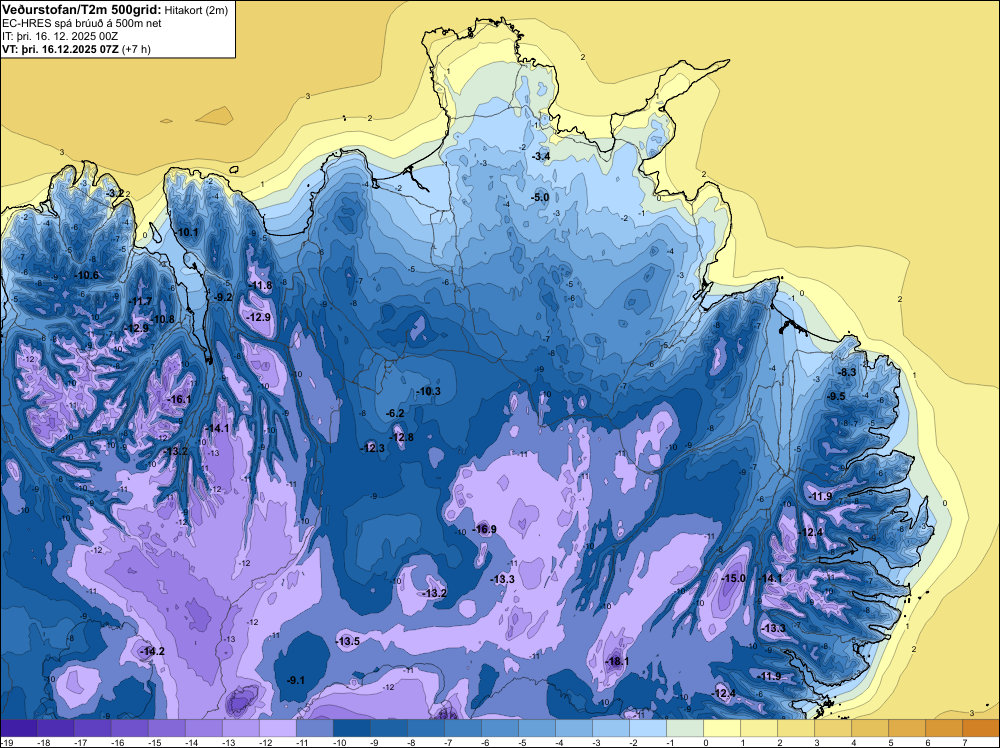The height and width of the screenshot is (748, 1000).
Task: Click the -10.6 station temperature label
Action: click(86, 275)
